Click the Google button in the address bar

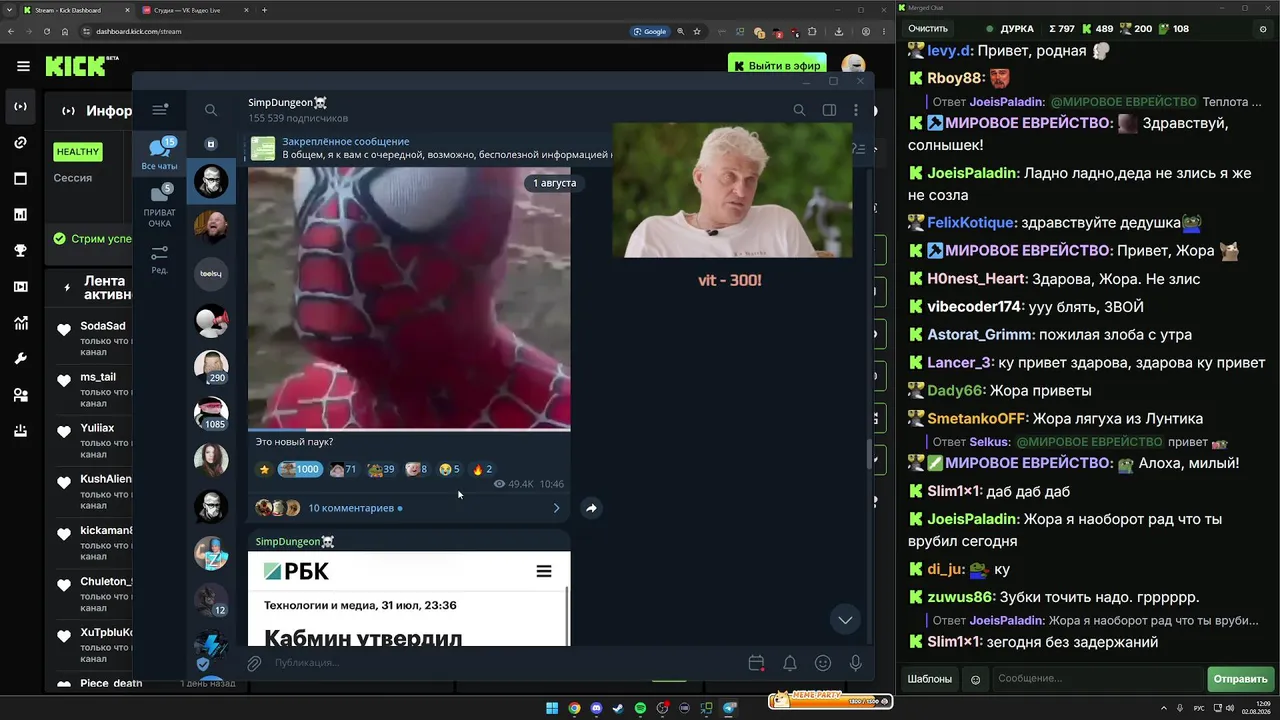click(x=650, y=31)
